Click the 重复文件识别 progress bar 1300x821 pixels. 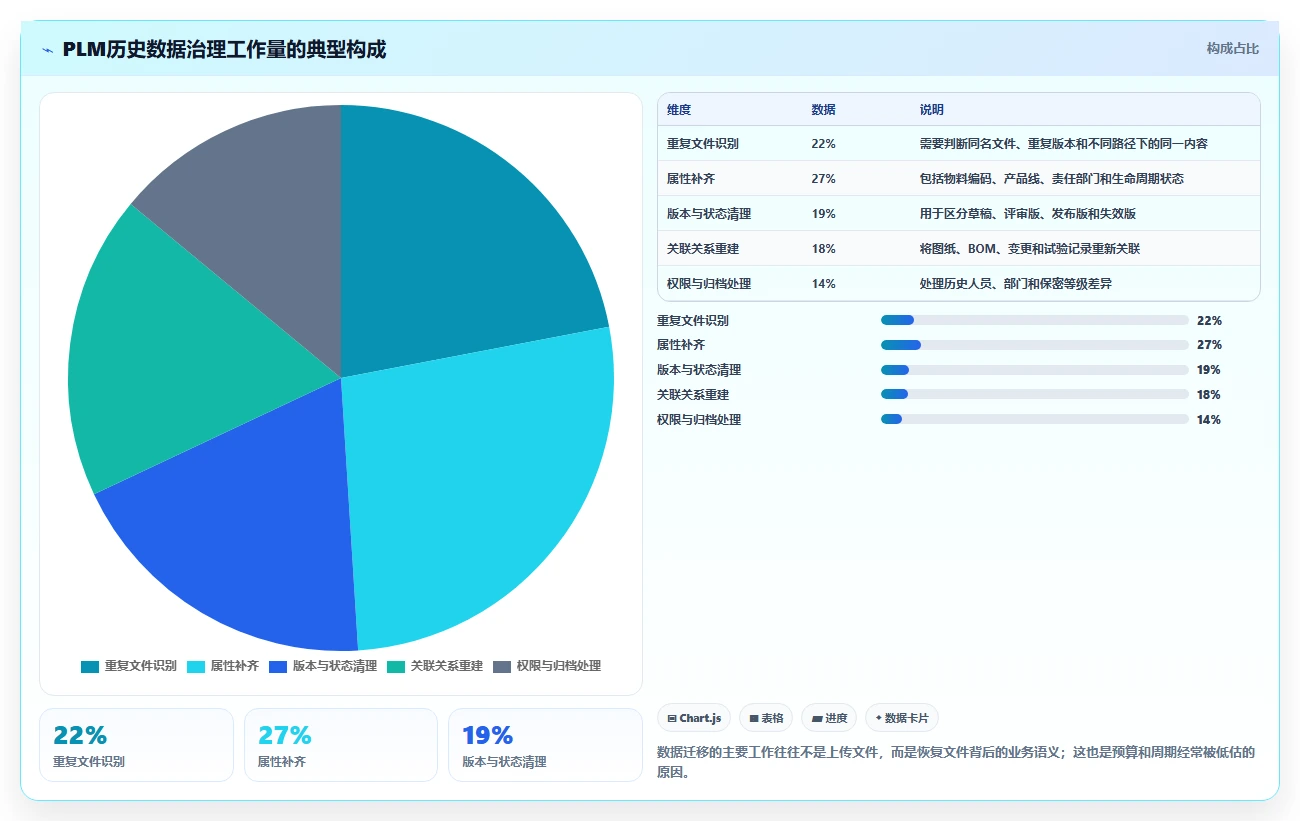(1034, 320)
